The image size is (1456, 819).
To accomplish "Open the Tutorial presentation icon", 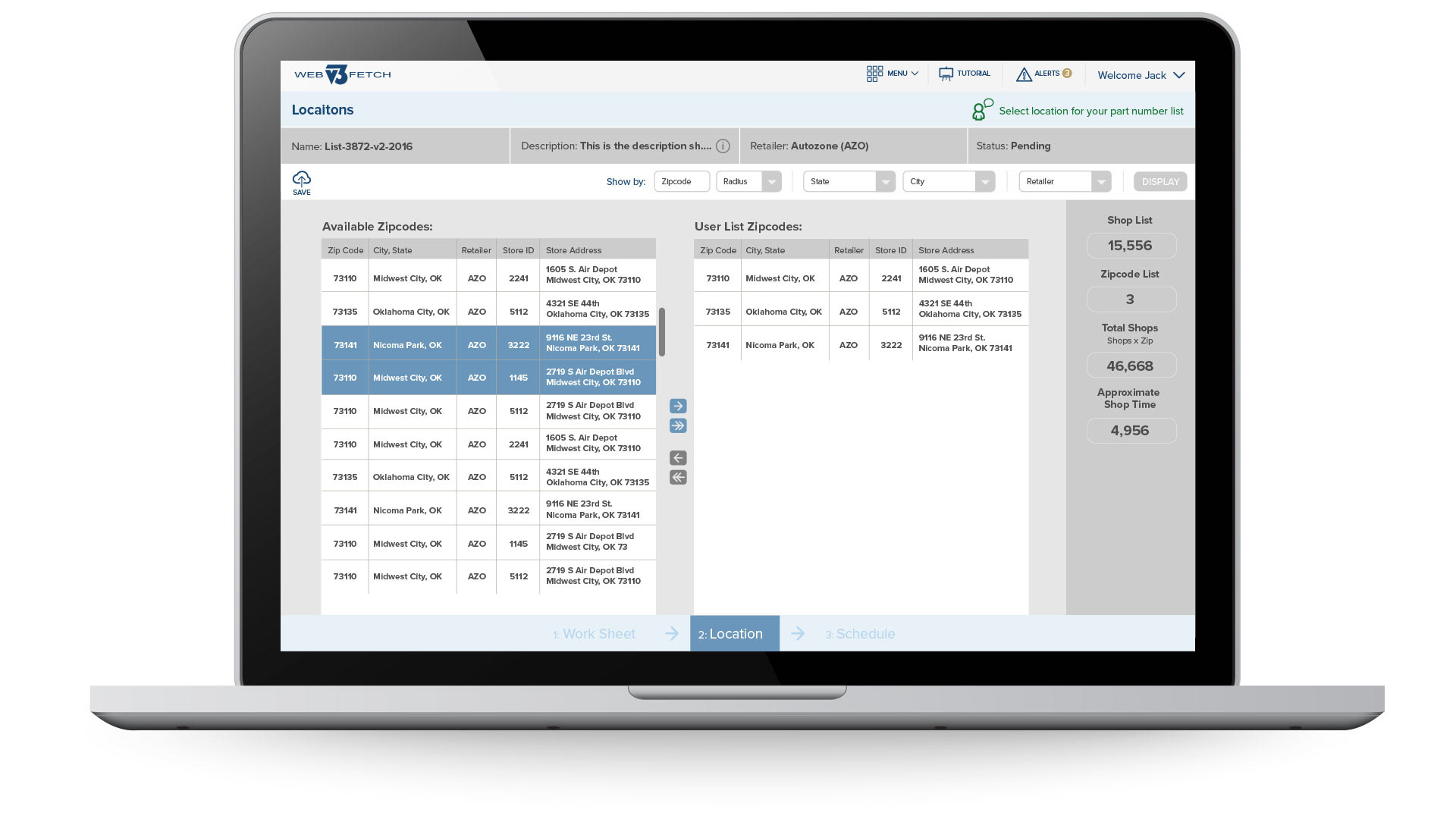I will pyautogui.click(x=946, y=74).
